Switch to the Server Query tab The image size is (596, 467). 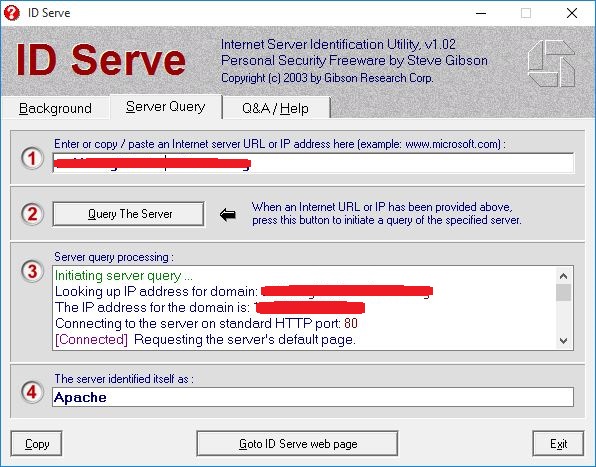click(x=166, y=107)
